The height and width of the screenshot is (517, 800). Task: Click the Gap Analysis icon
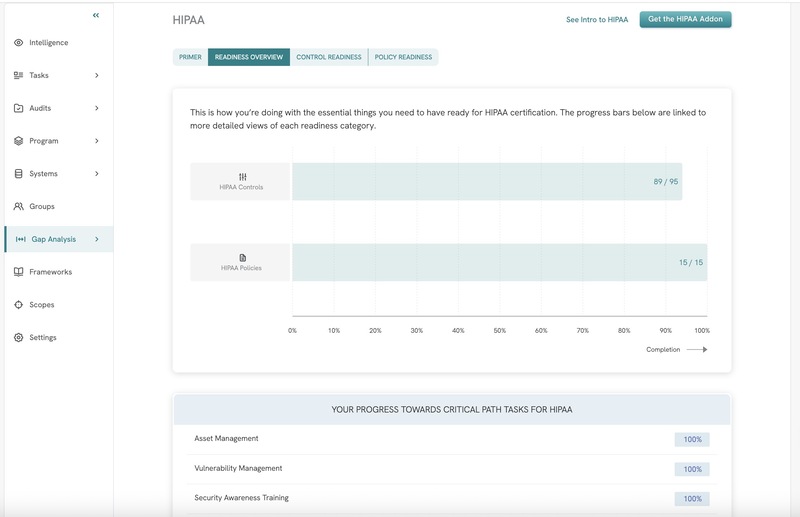click(20, 239)
